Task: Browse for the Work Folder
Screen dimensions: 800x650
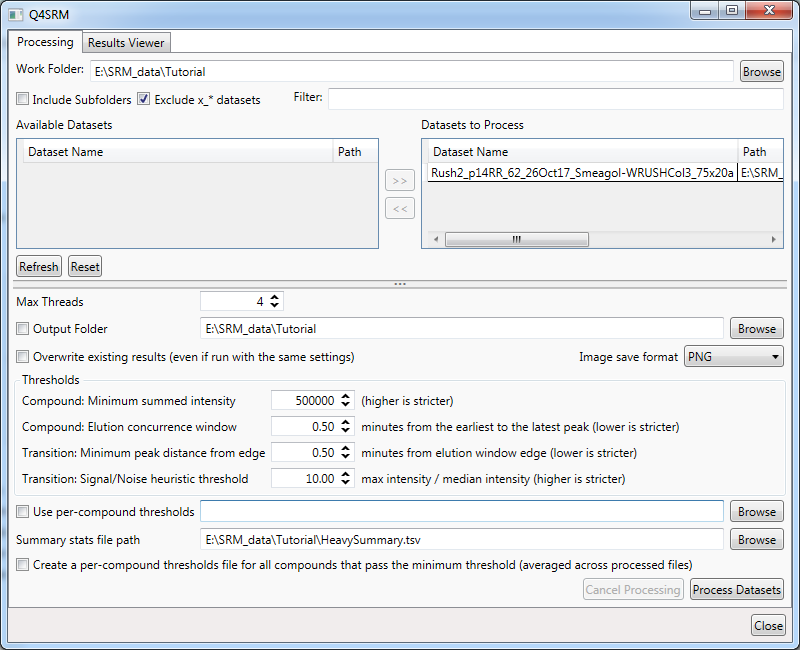Action: (762, 71)
